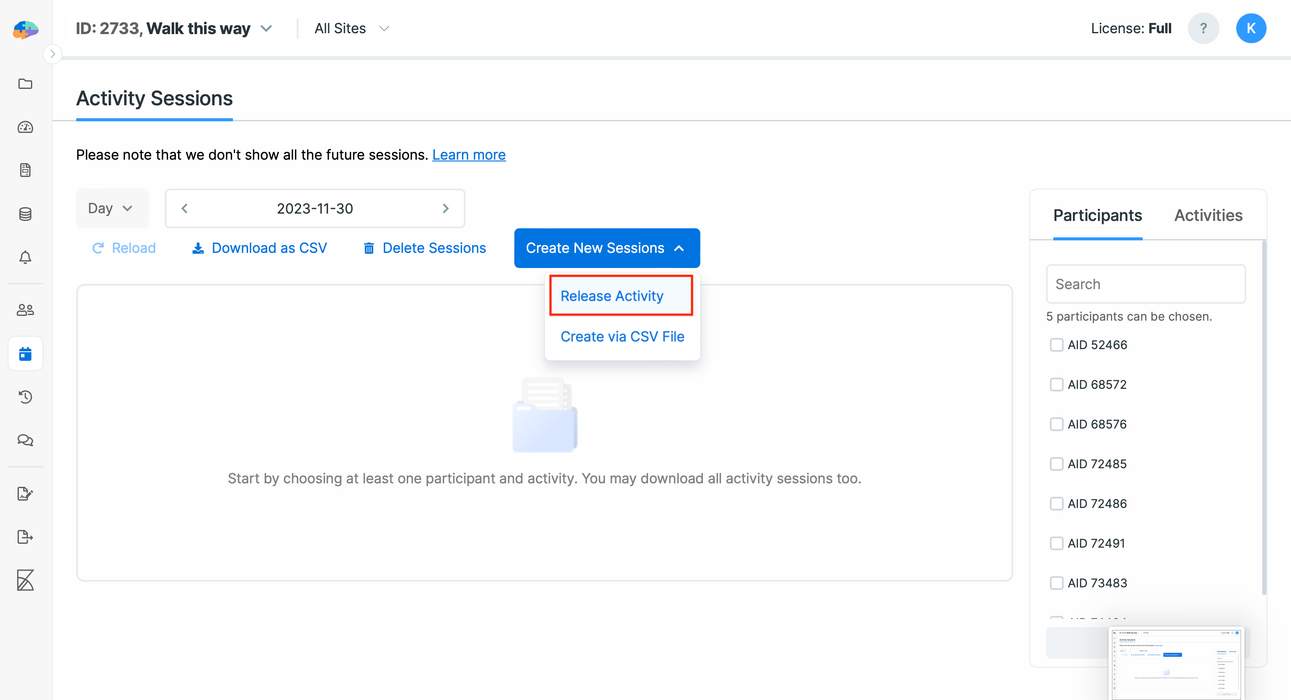The image size is (1291, 700).
Task: Go to the next date with right arrow
Action: 445,209
